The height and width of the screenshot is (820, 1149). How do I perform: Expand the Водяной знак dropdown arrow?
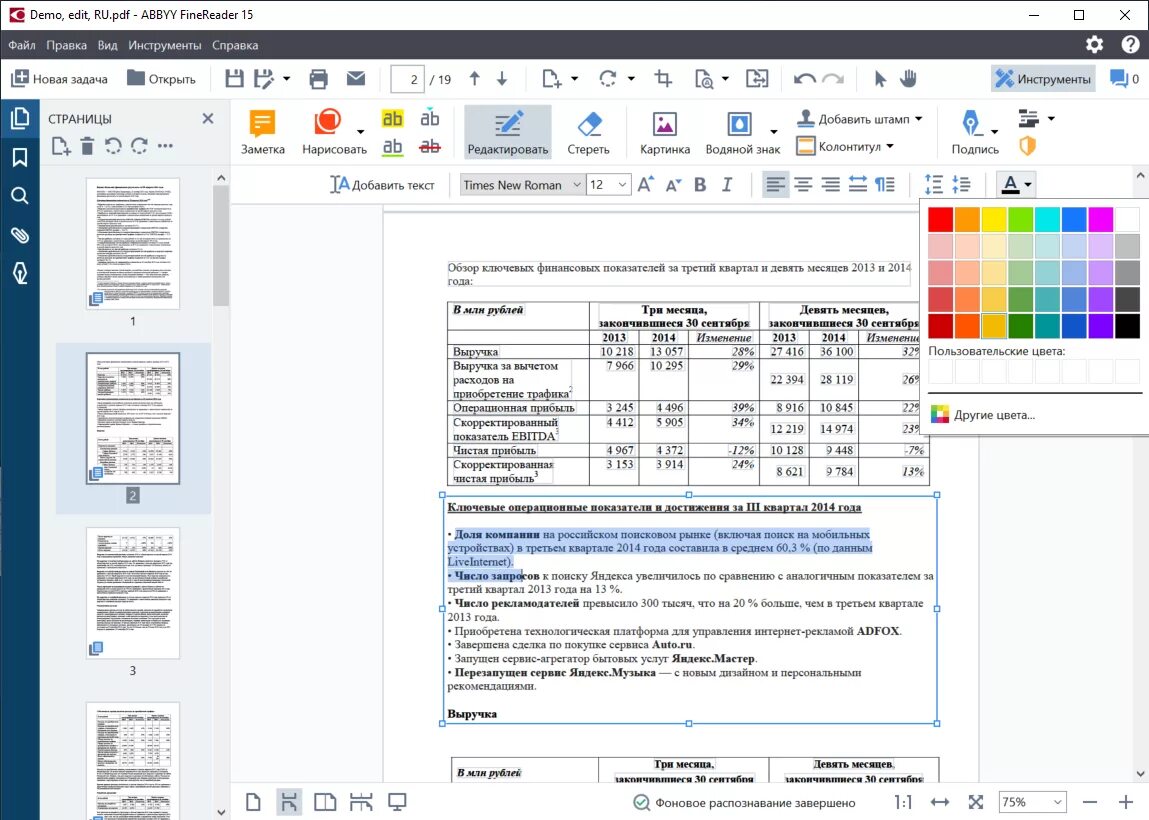774,132
